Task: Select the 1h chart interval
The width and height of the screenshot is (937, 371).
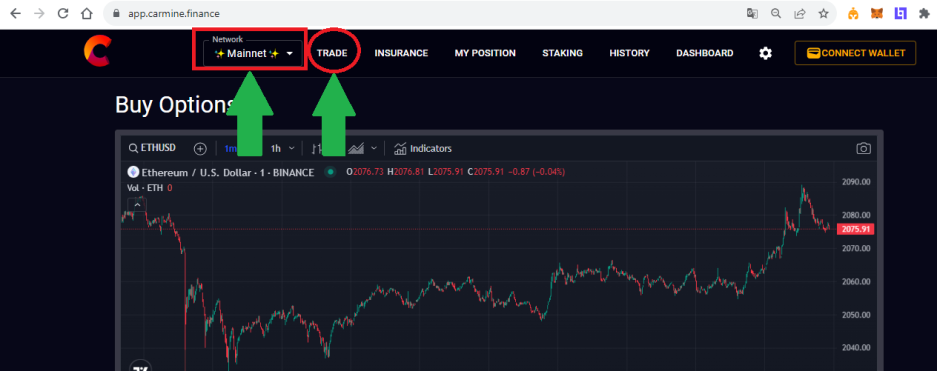Action: 275,148
